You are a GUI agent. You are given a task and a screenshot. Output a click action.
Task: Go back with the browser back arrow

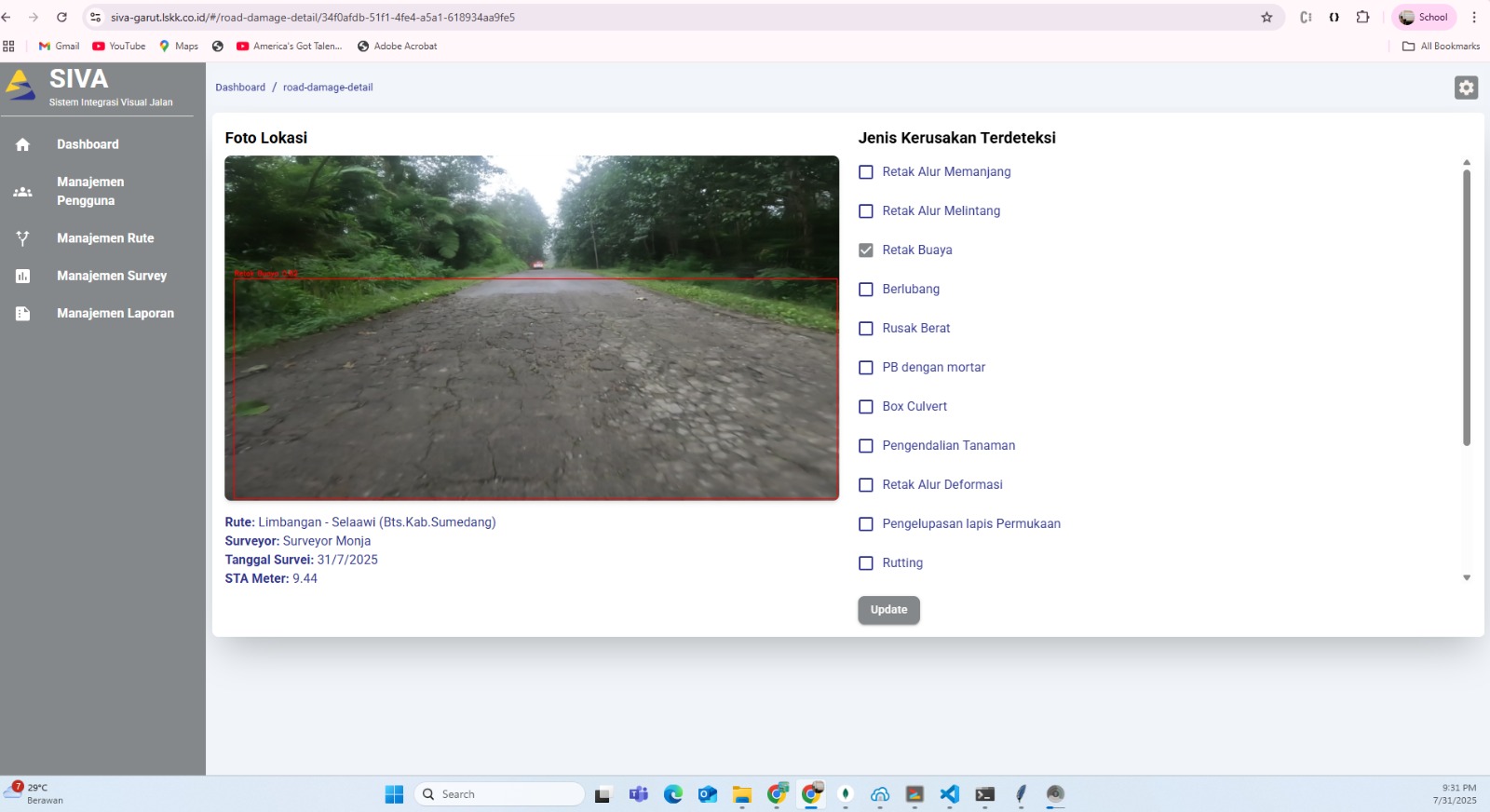(x=7, y=17)
